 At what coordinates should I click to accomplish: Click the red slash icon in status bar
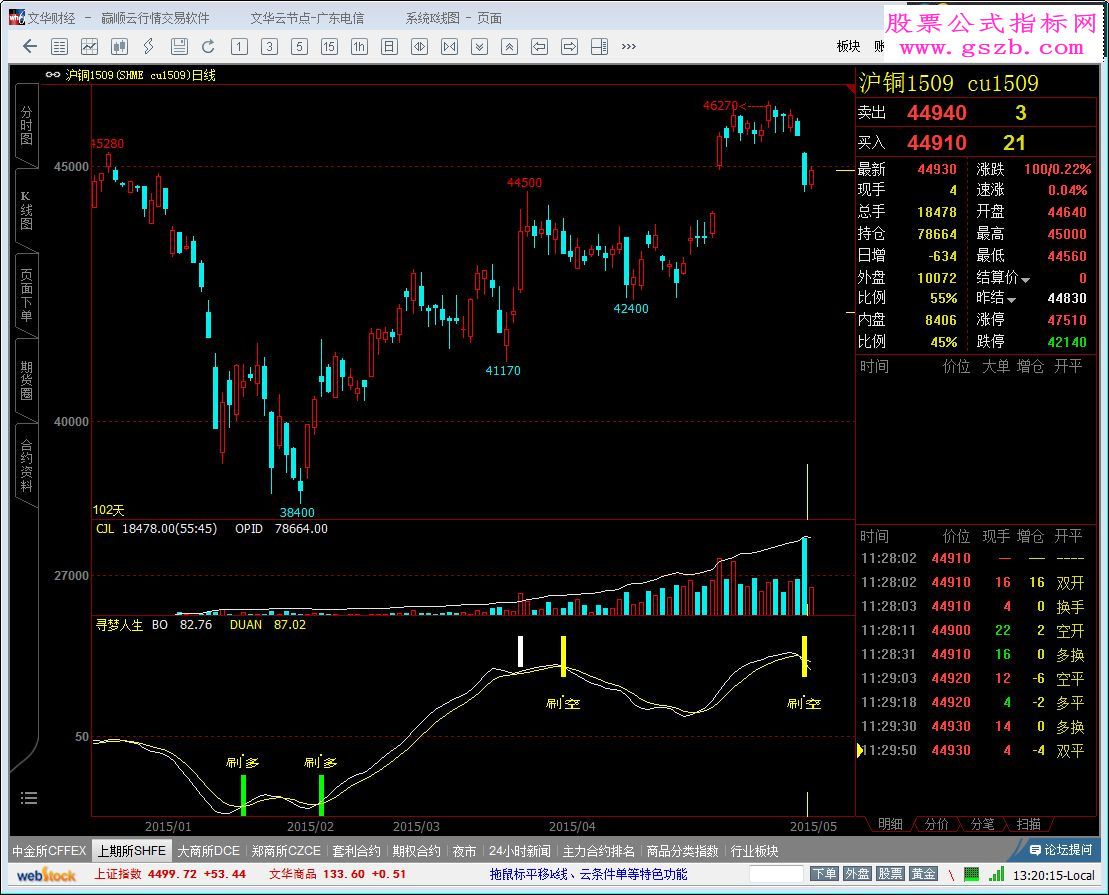tap(951, 875)
